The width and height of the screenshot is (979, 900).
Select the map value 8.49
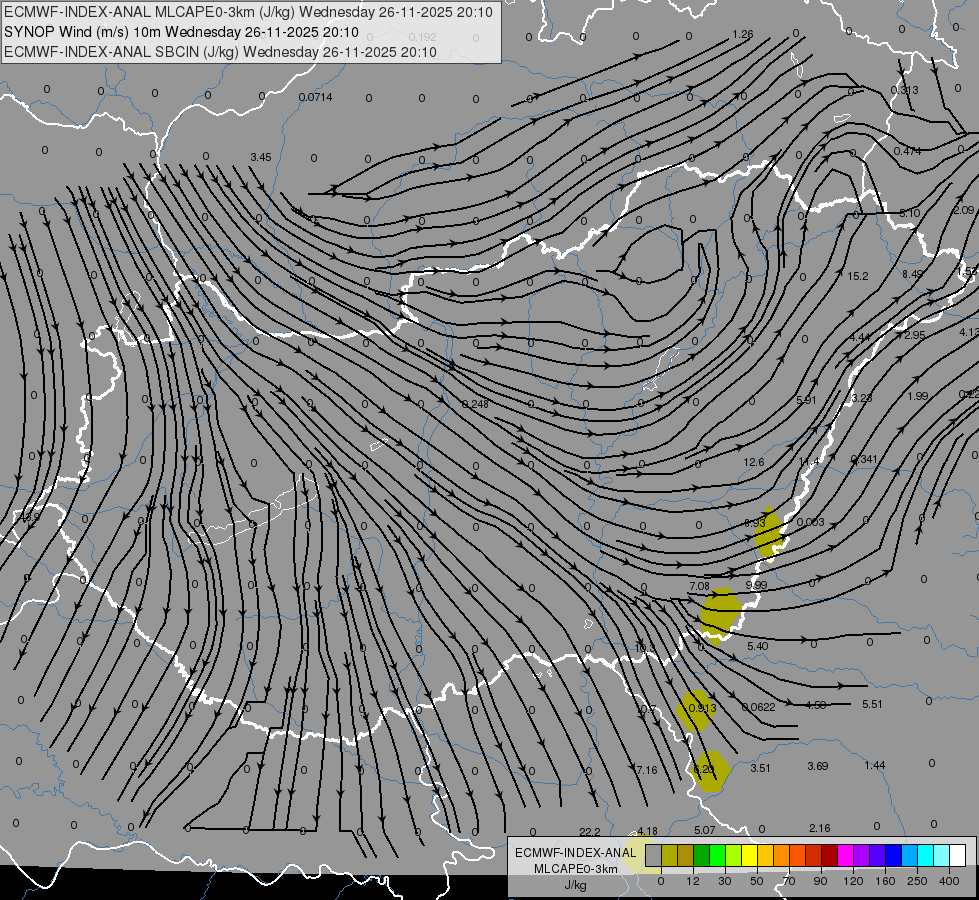coord(912,274)
